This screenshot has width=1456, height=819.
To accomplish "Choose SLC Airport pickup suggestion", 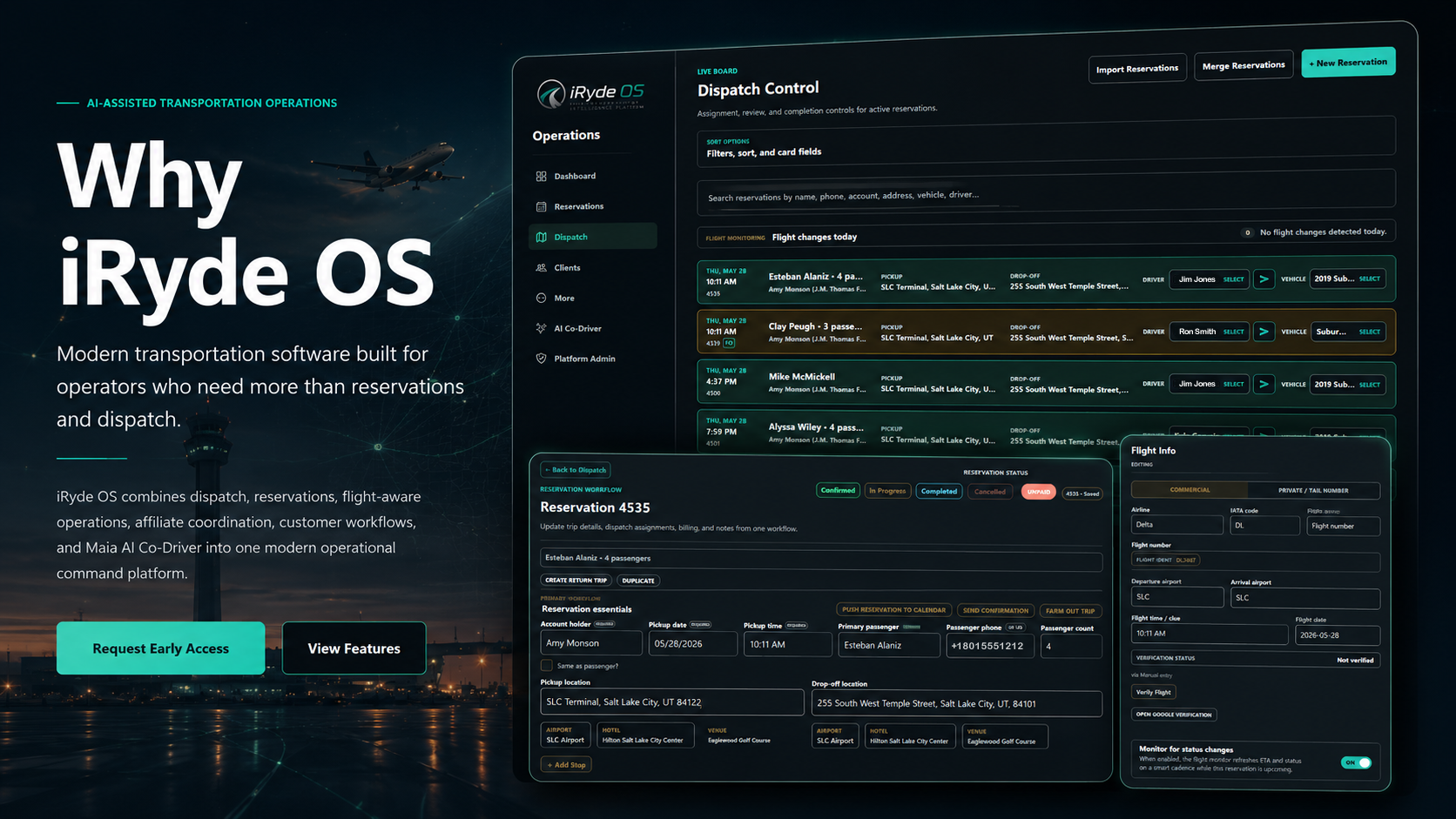I will pos(565,735).
